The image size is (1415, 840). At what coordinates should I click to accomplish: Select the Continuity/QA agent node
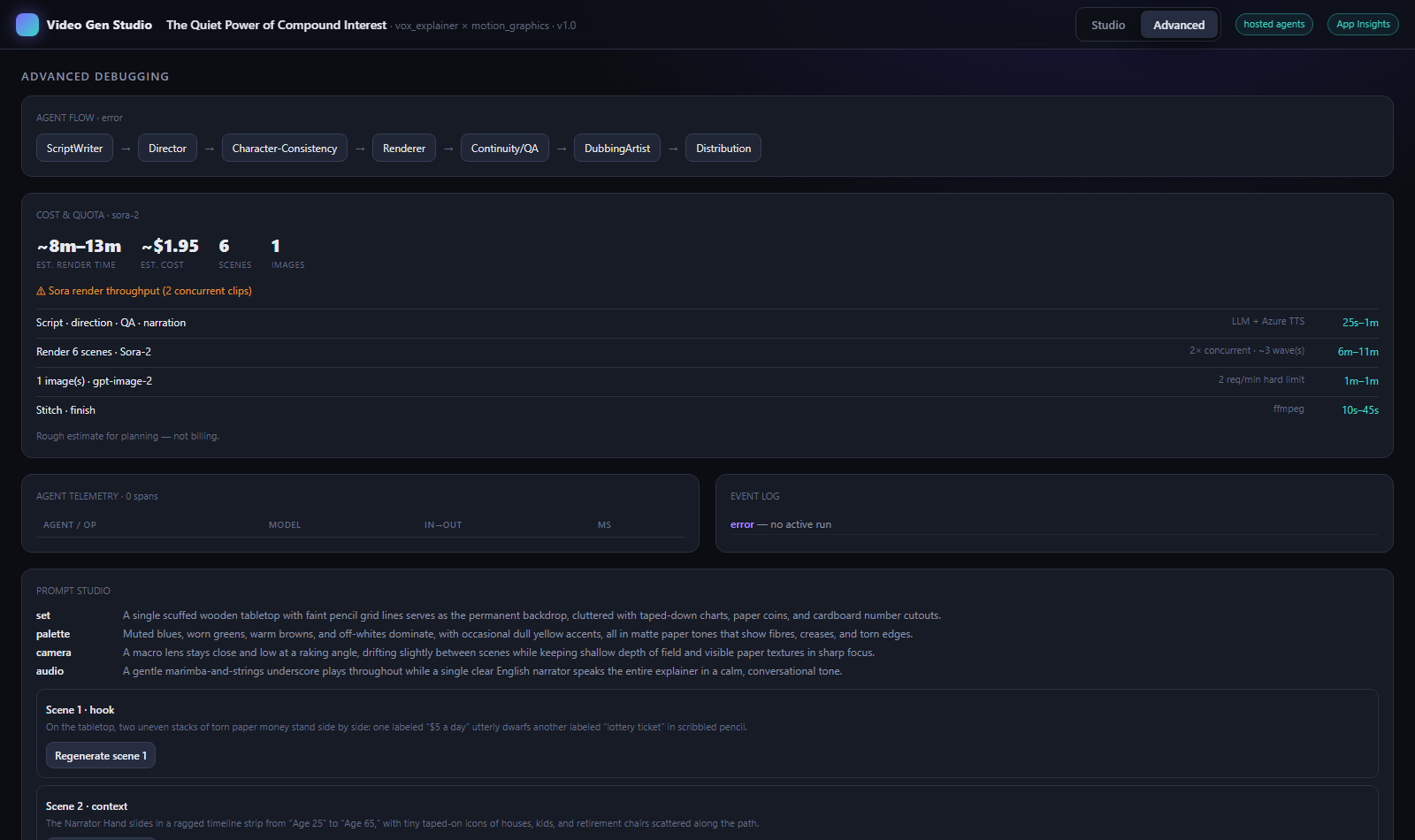tap(505, 149)
